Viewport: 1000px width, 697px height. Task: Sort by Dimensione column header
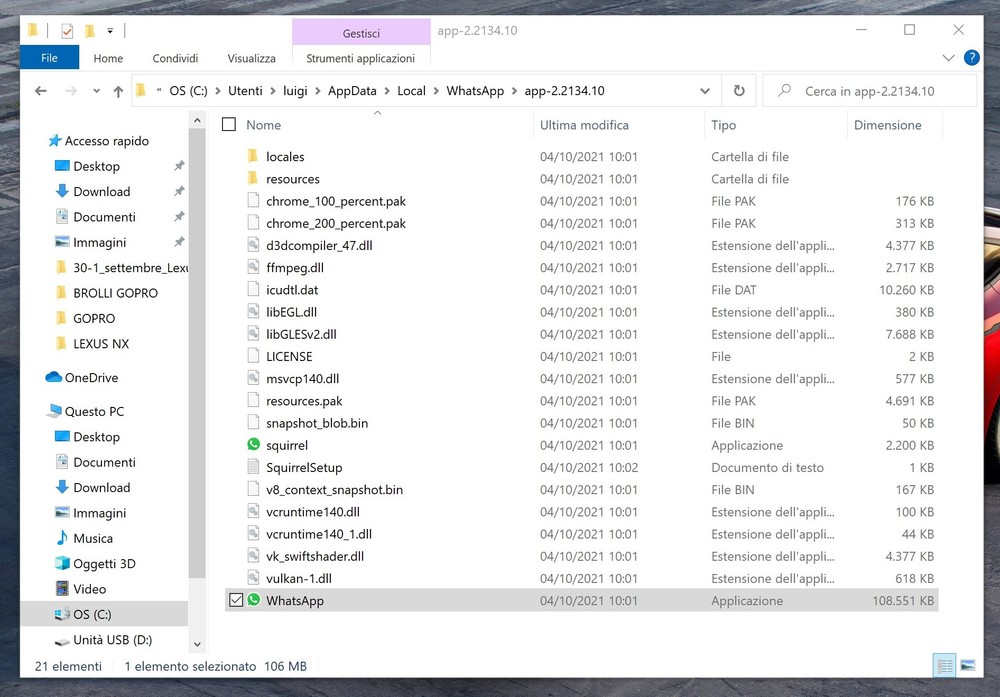coord(888,125)
